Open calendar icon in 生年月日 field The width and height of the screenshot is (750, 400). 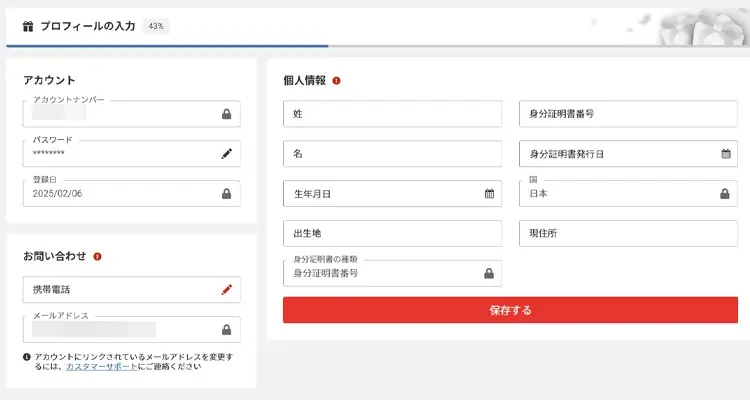coord(489,193)
